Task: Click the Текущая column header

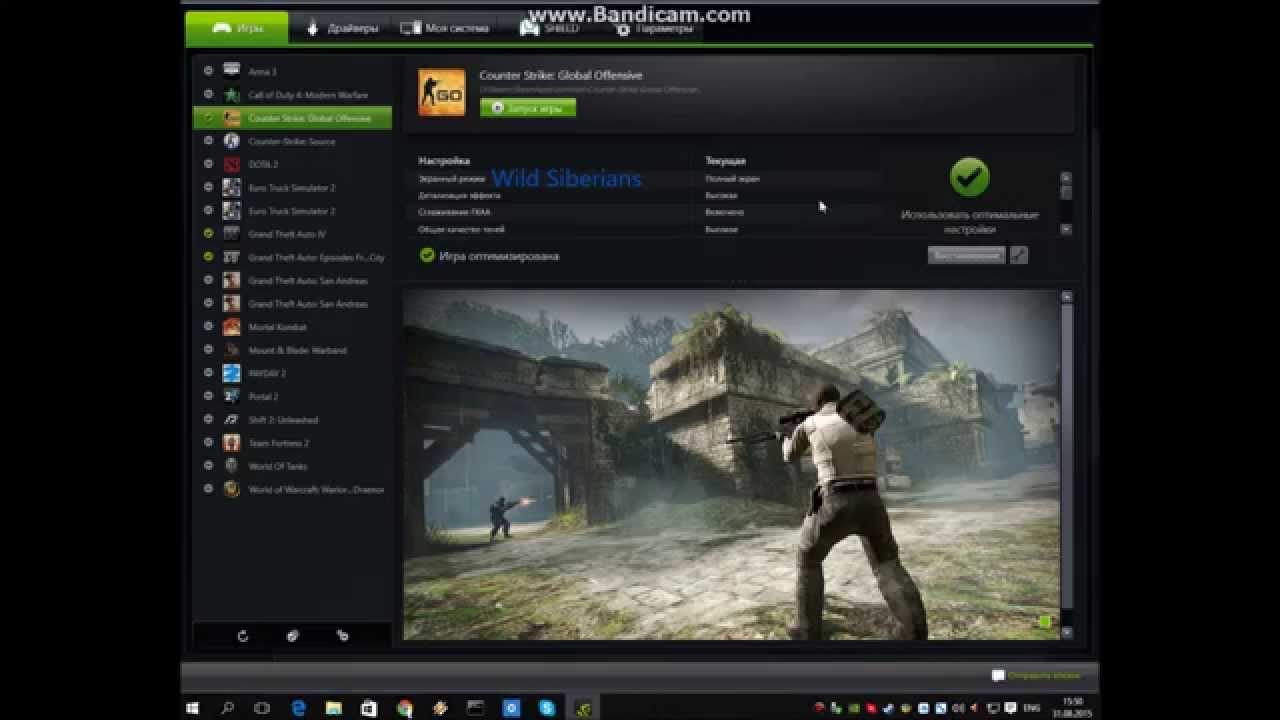Action: pyautogui.click(x=725, y=161)
